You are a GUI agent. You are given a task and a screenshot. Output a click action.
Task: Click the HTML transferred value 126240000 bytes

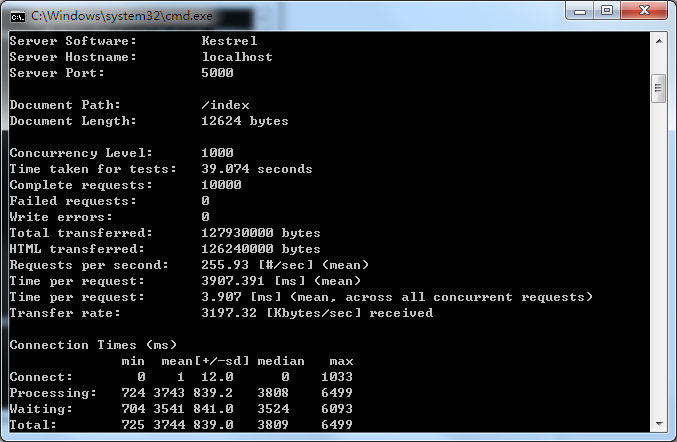261,249
